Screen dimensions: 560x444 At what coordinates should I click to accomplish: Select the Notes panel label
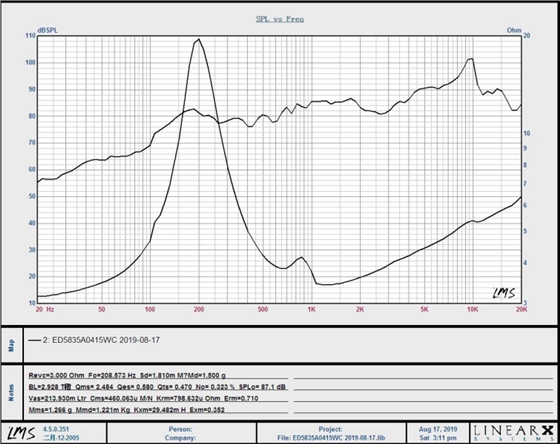pyautogui.click(x=11, y=393)
